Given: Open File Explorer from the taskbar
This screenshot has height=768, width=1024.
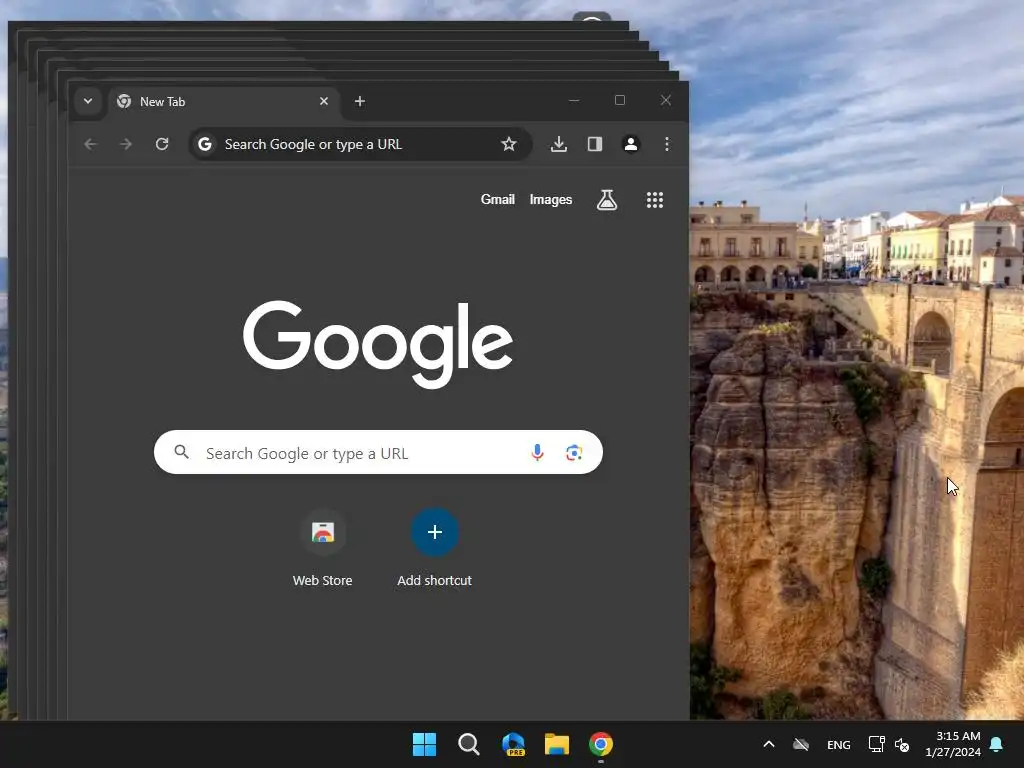Looking at the screenshot, I should (557, 744).
